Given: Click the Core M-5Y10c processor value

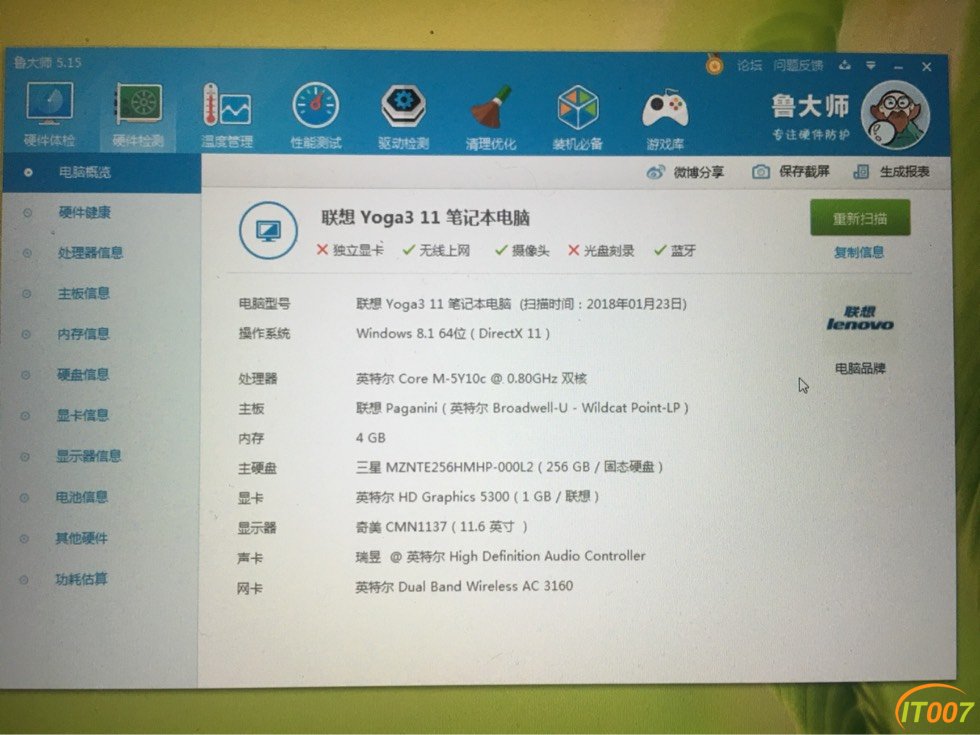Looking at the screenshot, I should [x=471, y=378].
